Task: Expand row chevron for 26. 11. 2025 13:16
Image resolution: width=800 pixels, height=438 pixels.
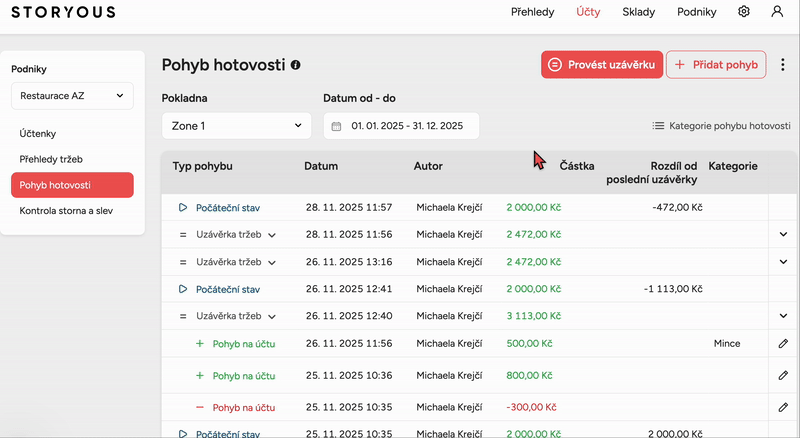Action: 783,262
